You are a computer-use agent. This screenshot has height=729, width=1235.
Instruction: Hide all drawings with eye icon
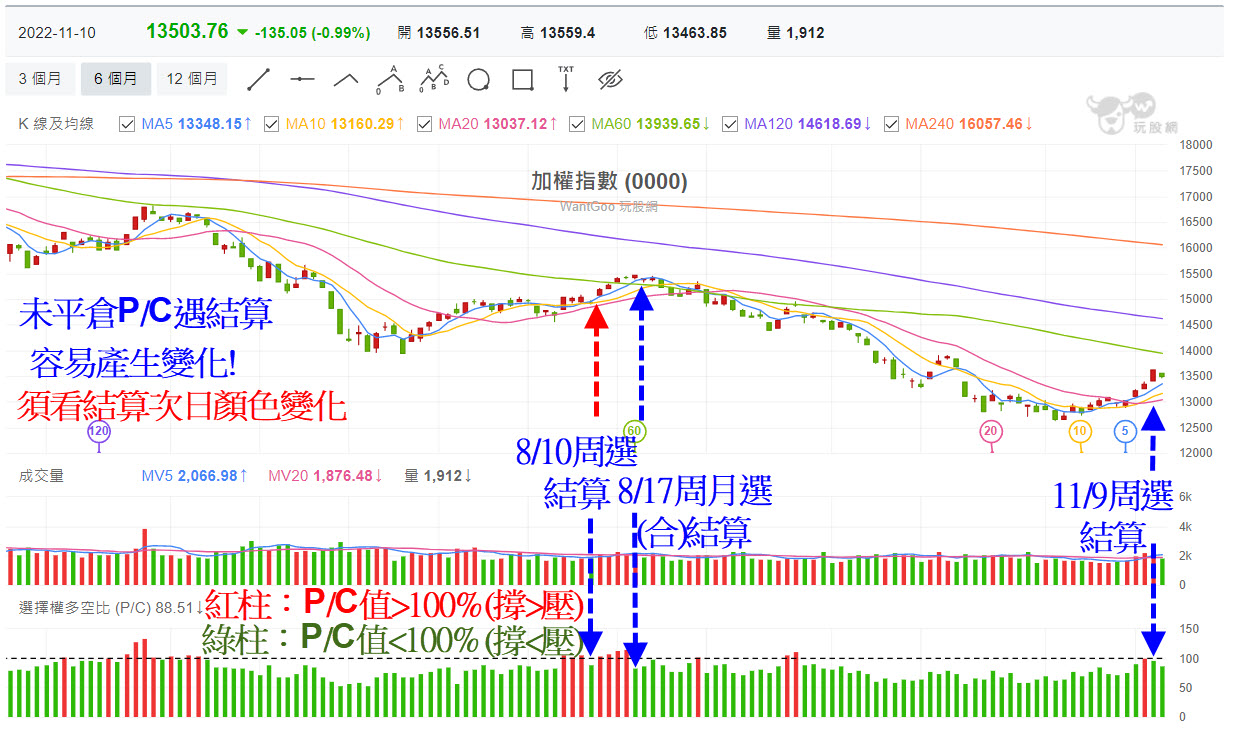(x=609, y=79)
